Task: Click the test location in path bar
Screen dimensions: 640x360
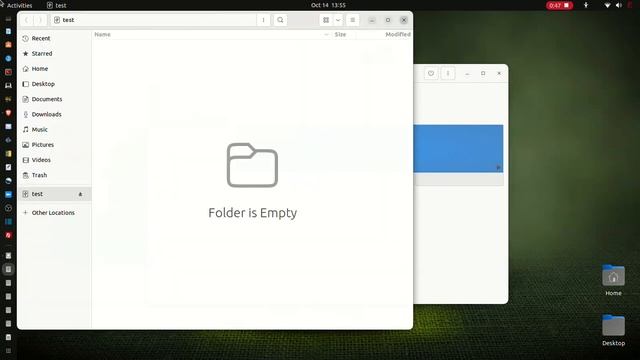Action: pyautogui.click(x=64, y=20)
